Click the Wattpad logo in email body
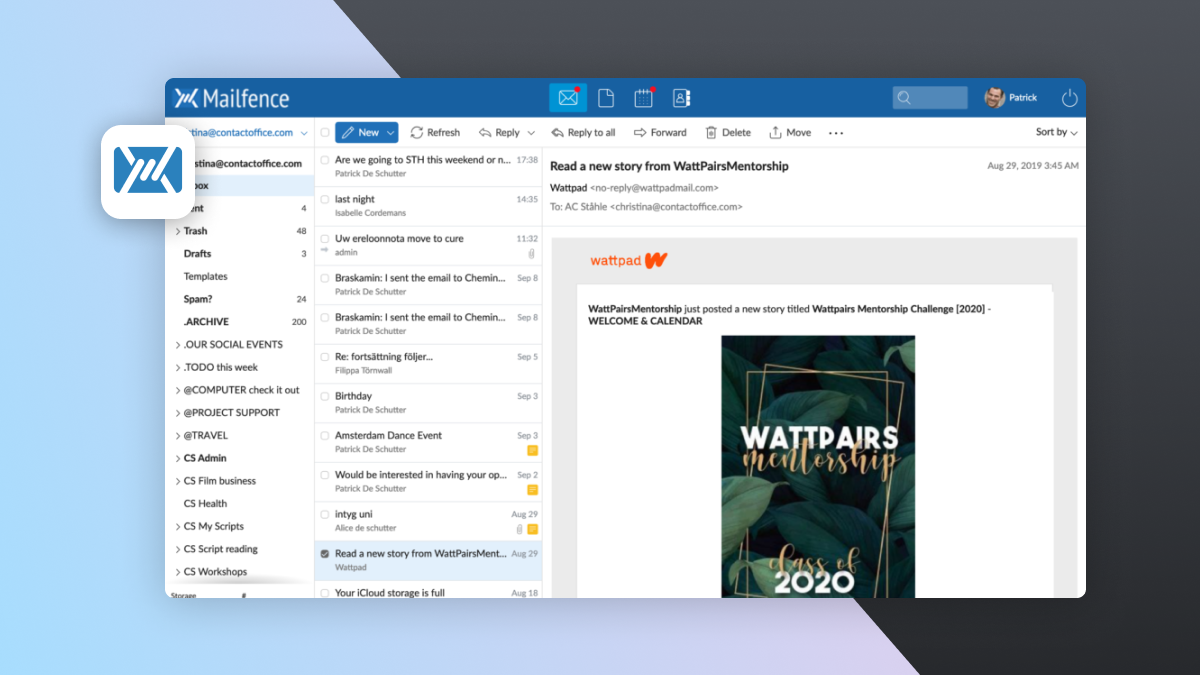The height and width of the screenshot is (675, 1200). 629,260
